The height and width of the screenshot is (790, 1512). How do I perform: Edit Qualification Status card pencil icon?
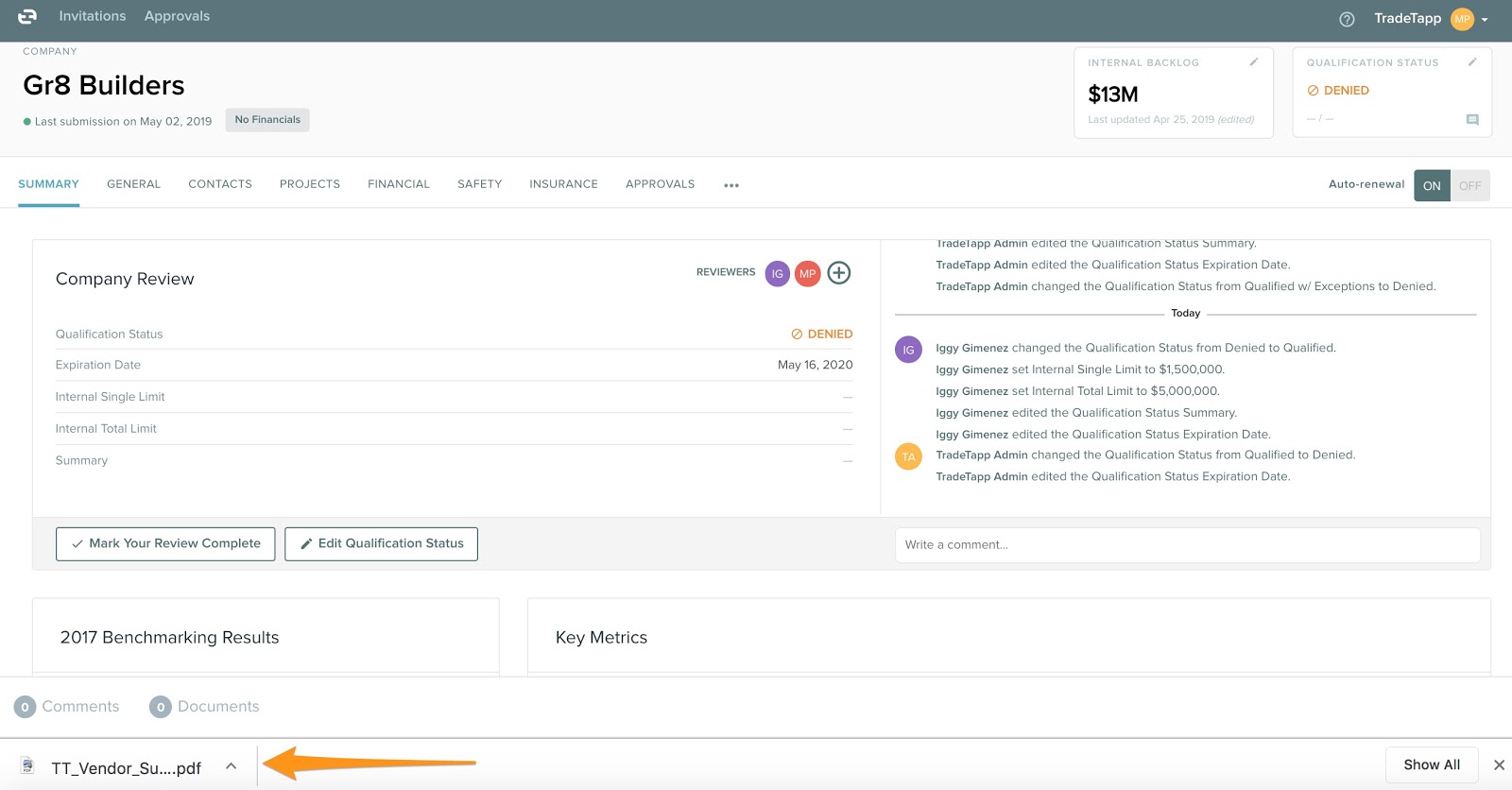point(1471,62)
